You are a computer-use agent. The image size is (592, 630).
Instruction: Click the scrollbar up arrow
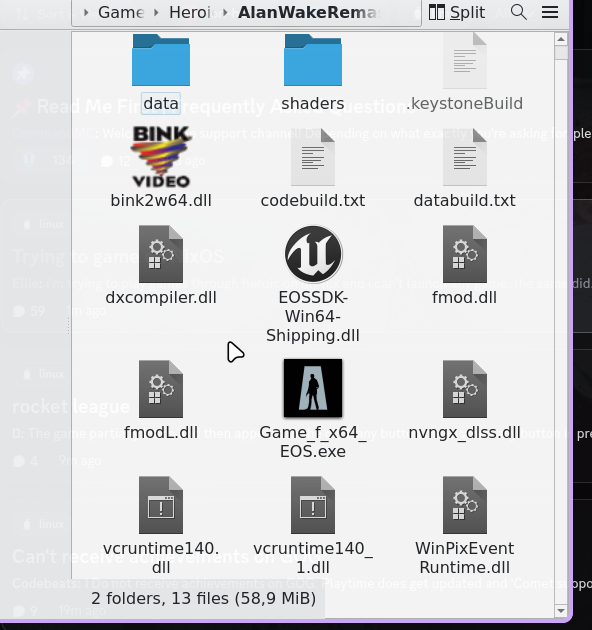(561, 39)
